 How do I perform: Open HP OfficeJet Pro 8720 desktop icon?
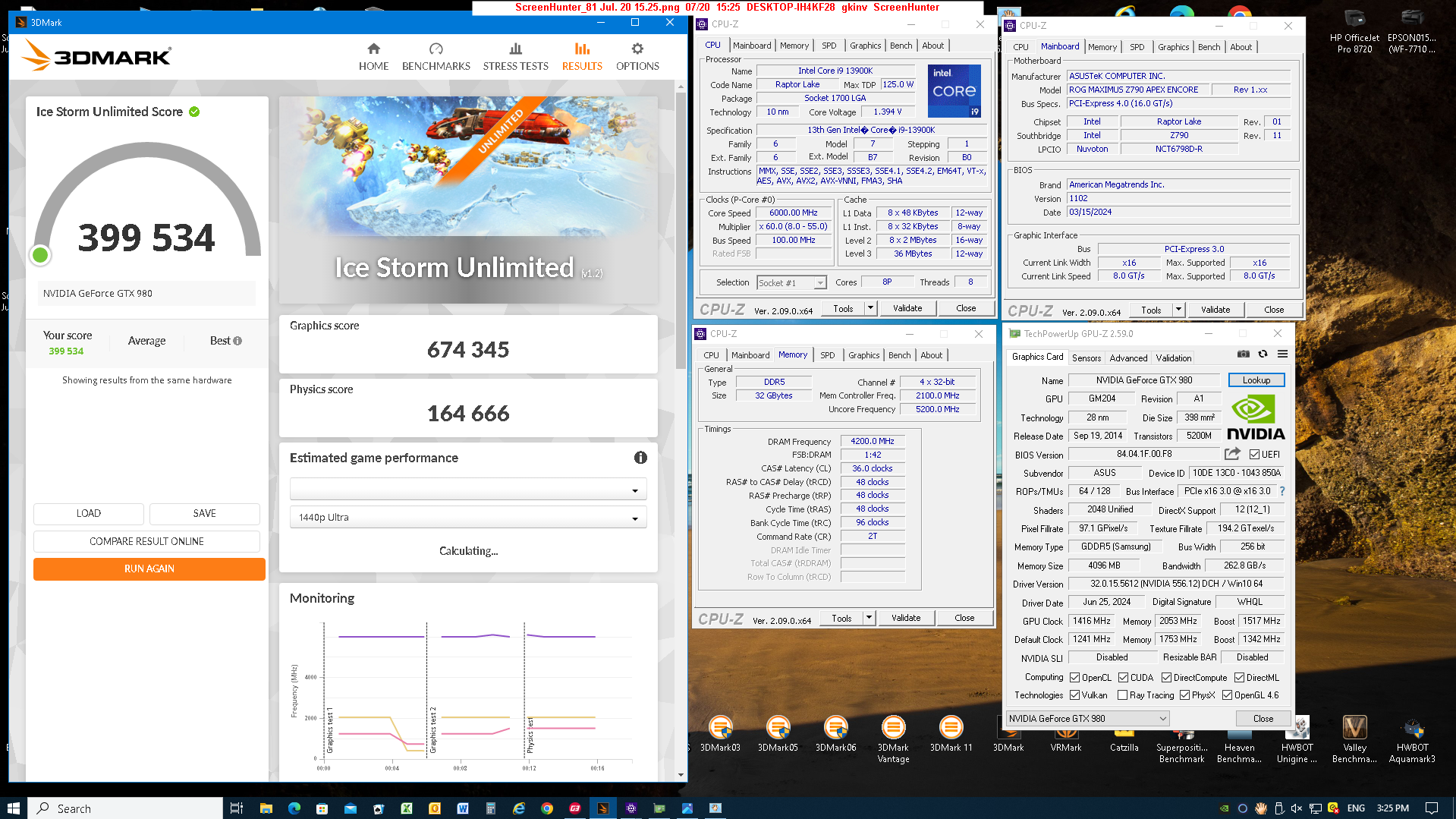1354,32
